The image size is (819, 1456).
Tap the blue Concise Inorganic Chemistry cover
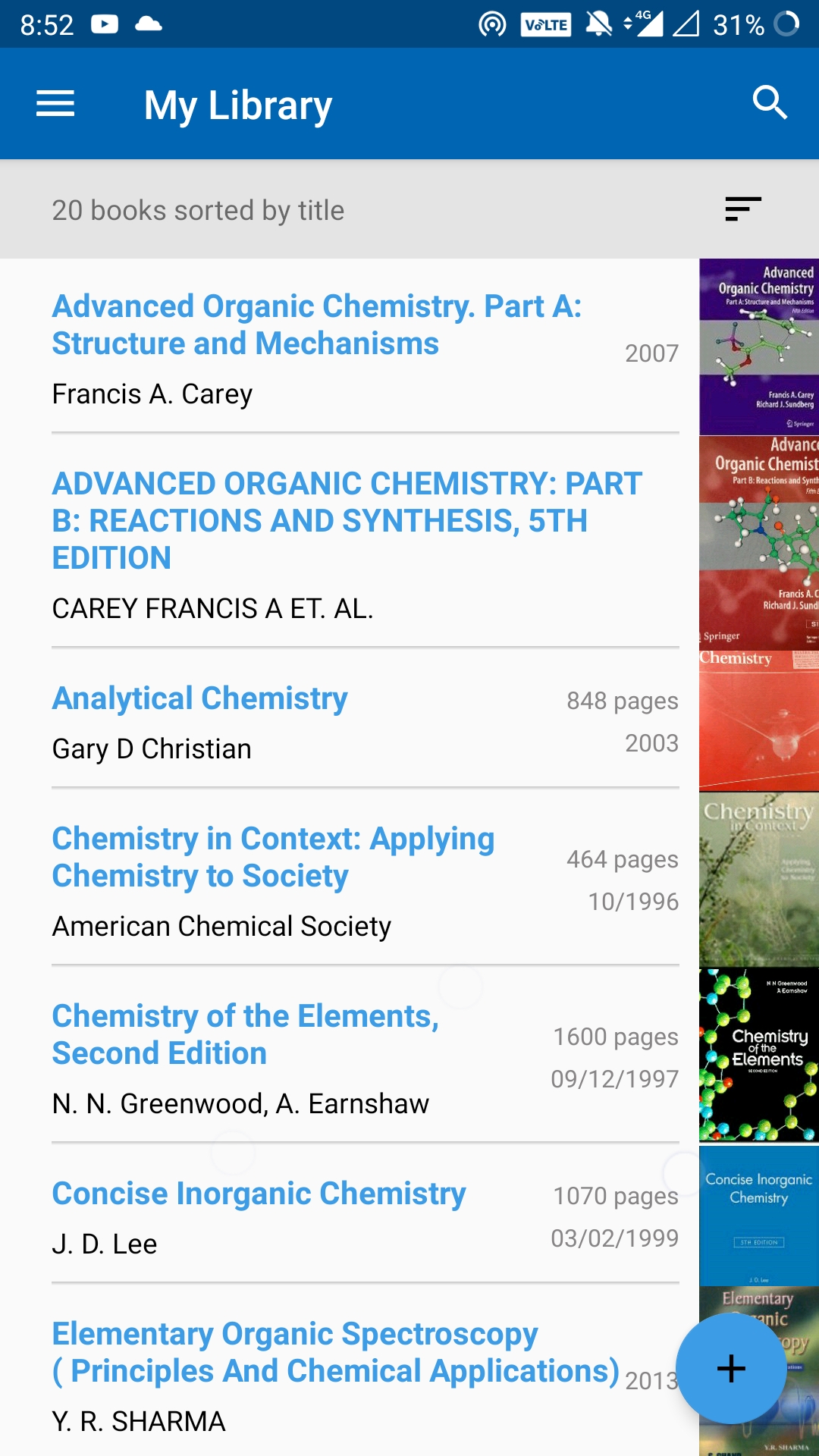(x=758, y=1215)
